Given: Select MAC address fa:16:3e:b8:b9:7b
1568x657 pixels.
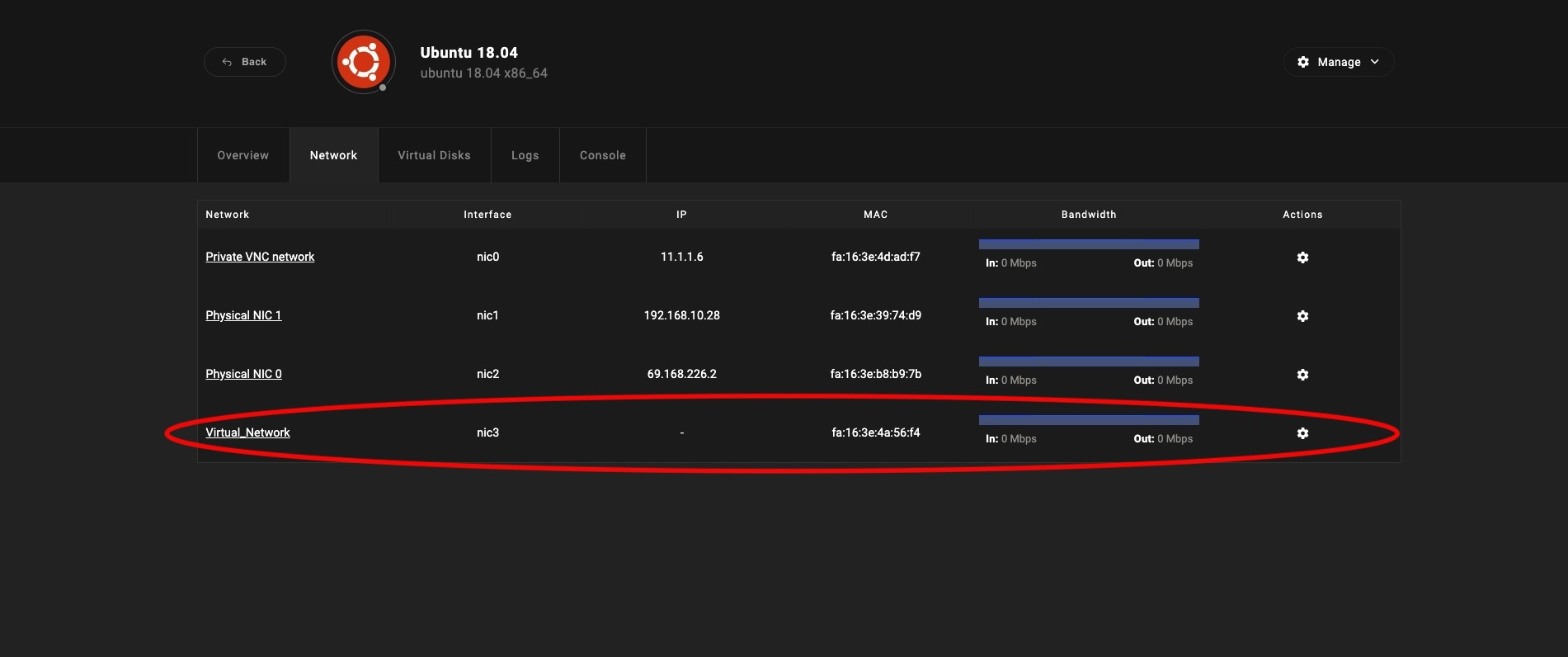Looking at the screenshot, I should 876,374.
